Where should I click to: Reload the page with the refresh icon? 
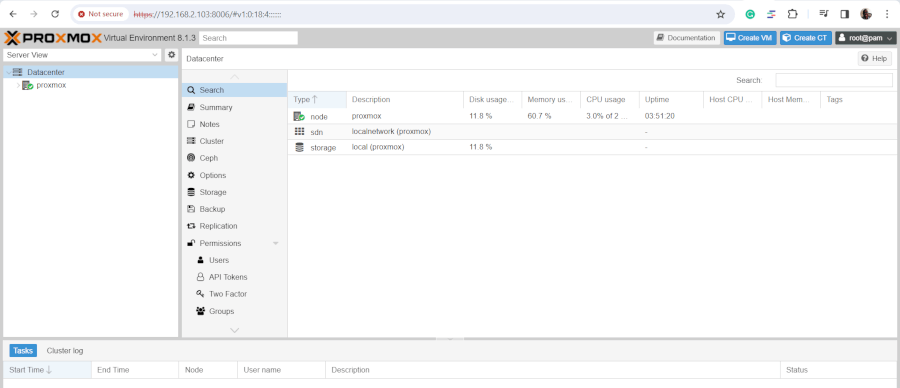(55, 14)
